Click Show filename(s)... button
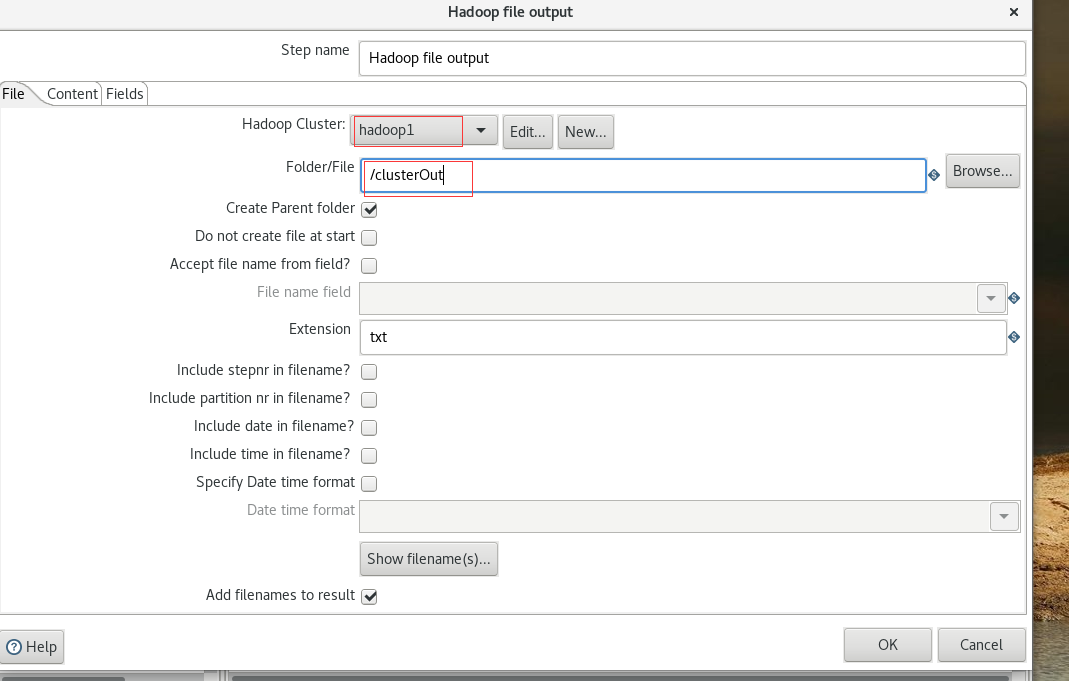 (429, 559)
